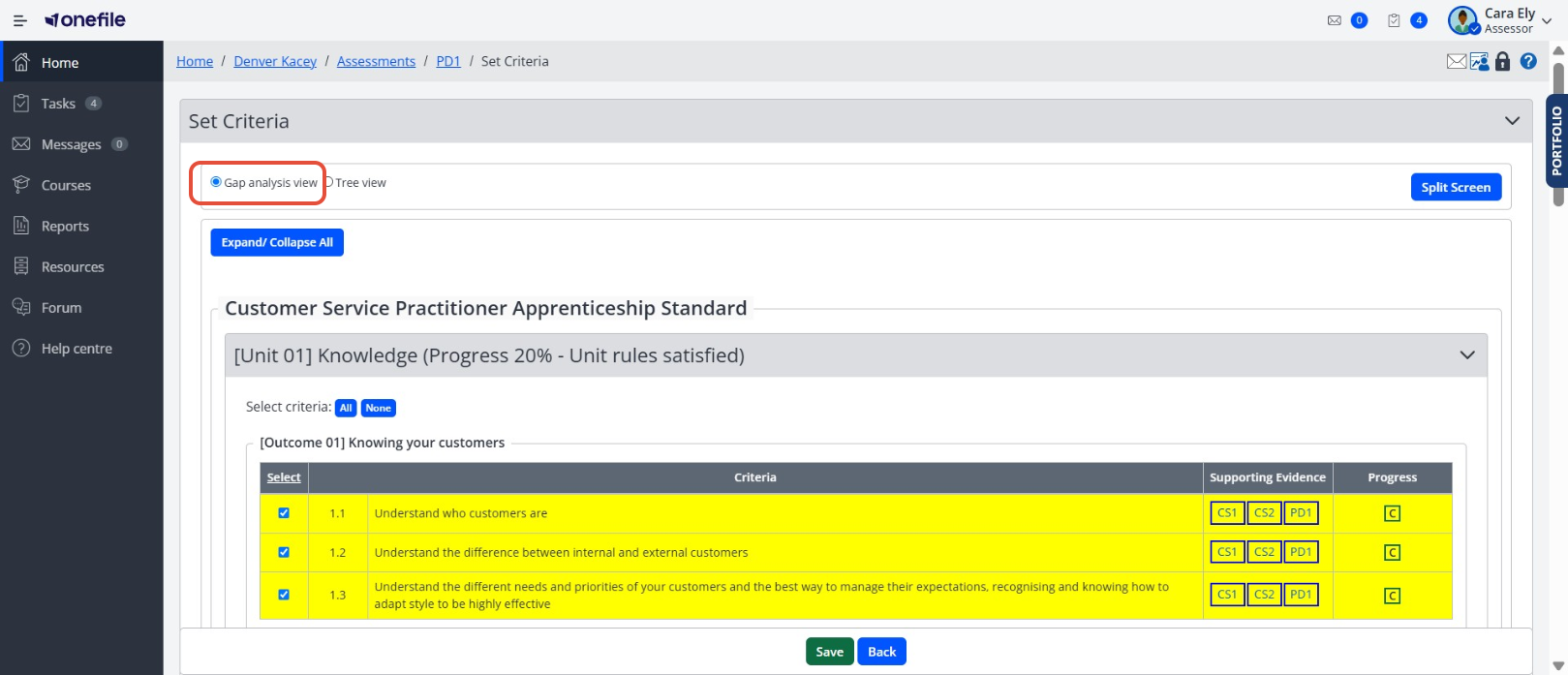The width and height of the screenshot is (1568, 675).
Task: Click the padlock icon
Action: point(1503,61)
